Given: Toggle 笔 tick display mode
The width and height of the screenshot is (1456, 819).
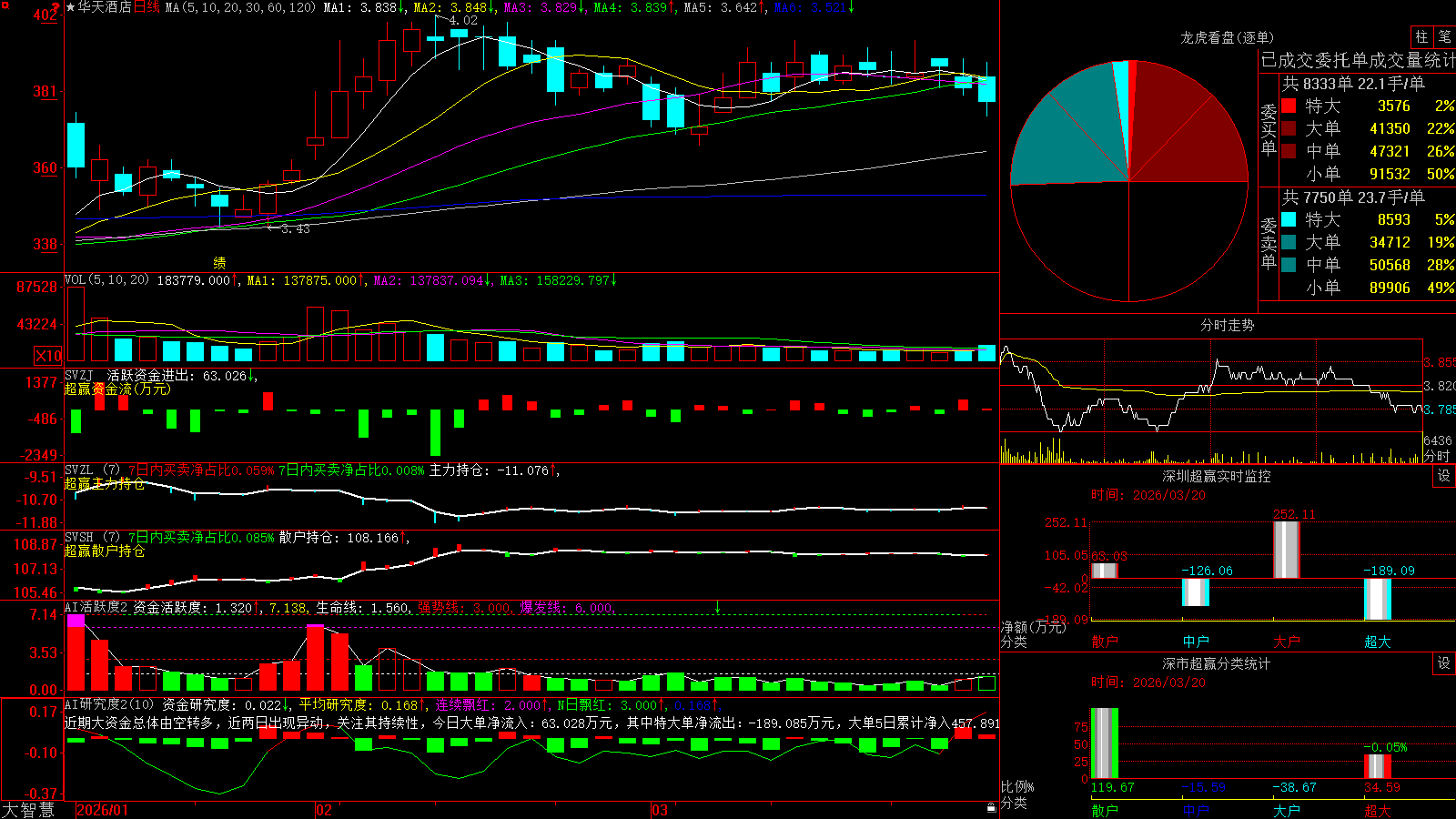Looking at the screenshot, I should 1445,36.
